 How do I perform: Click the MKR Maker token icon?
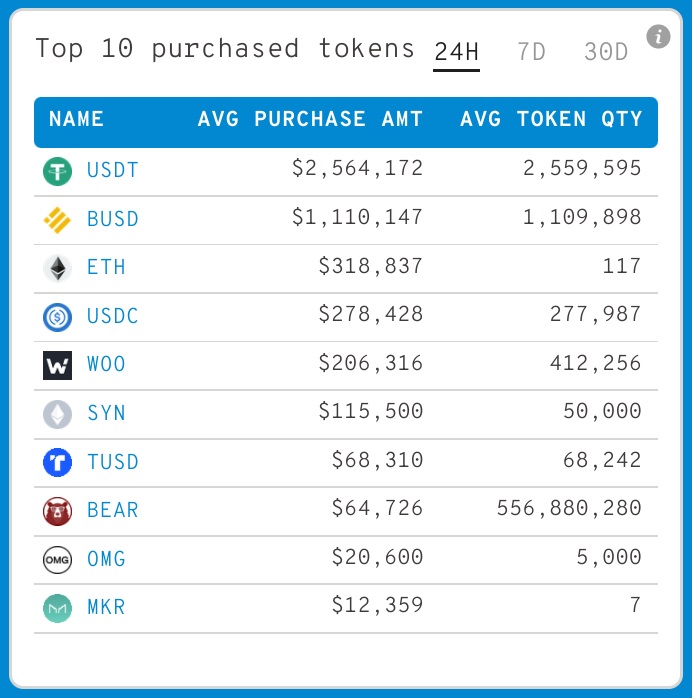[x=58, y=608]
